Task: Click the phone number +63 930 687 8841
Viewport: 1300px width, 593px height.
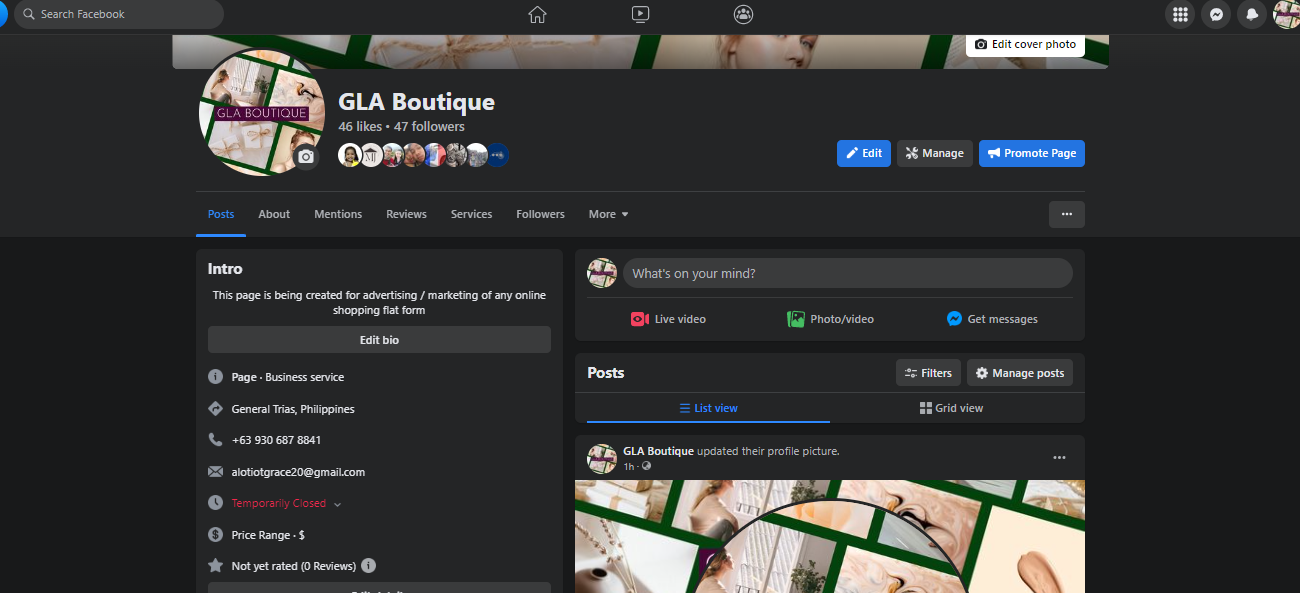Action: click(x=276, y=440)
